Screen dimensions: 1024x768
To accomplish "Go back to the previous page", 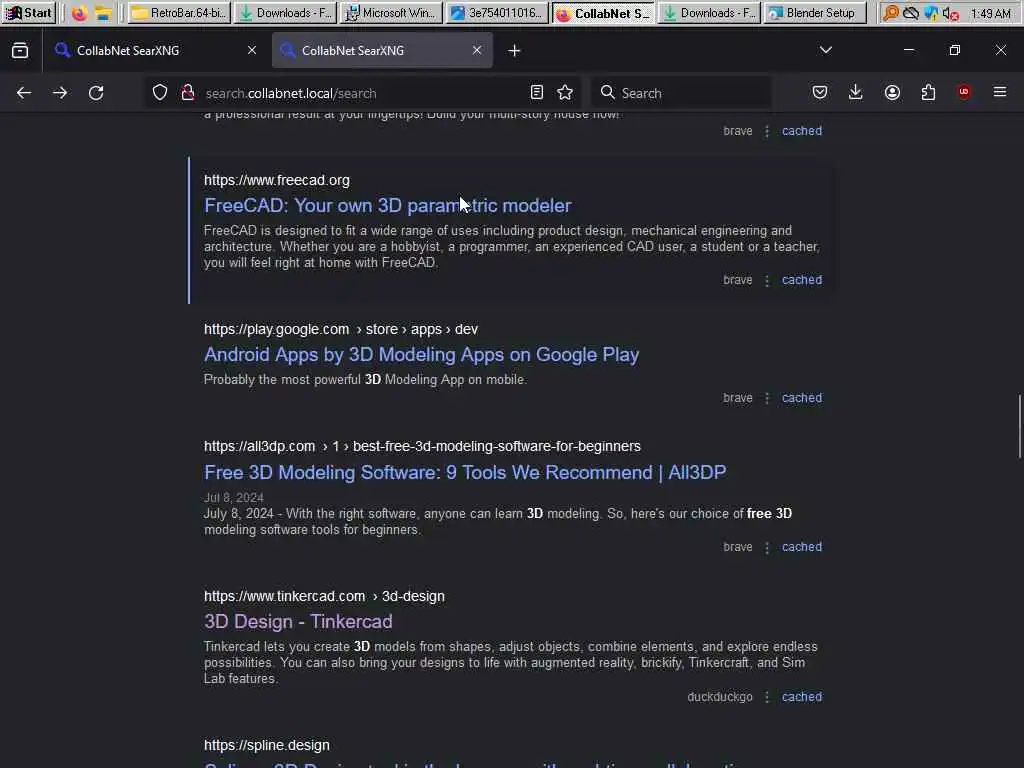I will point(24,93).
